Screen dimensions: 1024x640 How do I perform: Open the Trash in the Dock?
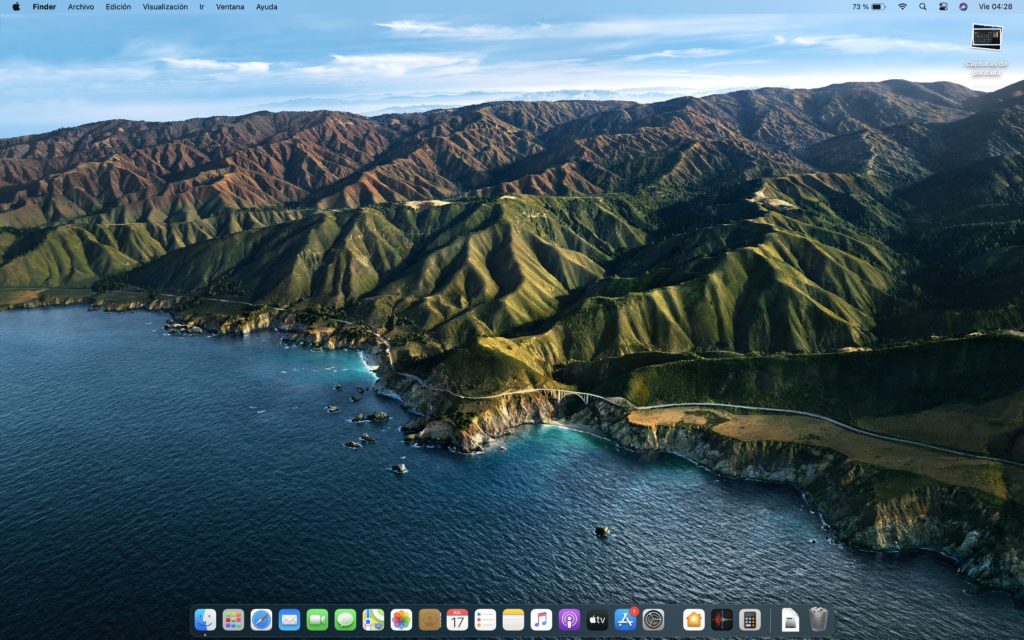(x=818, y=620)
